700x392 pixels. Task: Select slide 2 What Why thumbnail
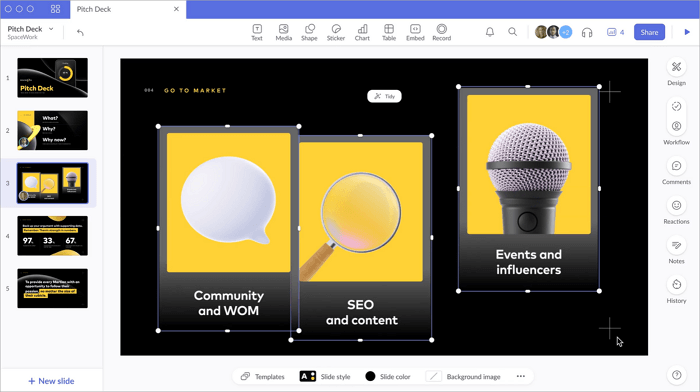coord(53,130)
